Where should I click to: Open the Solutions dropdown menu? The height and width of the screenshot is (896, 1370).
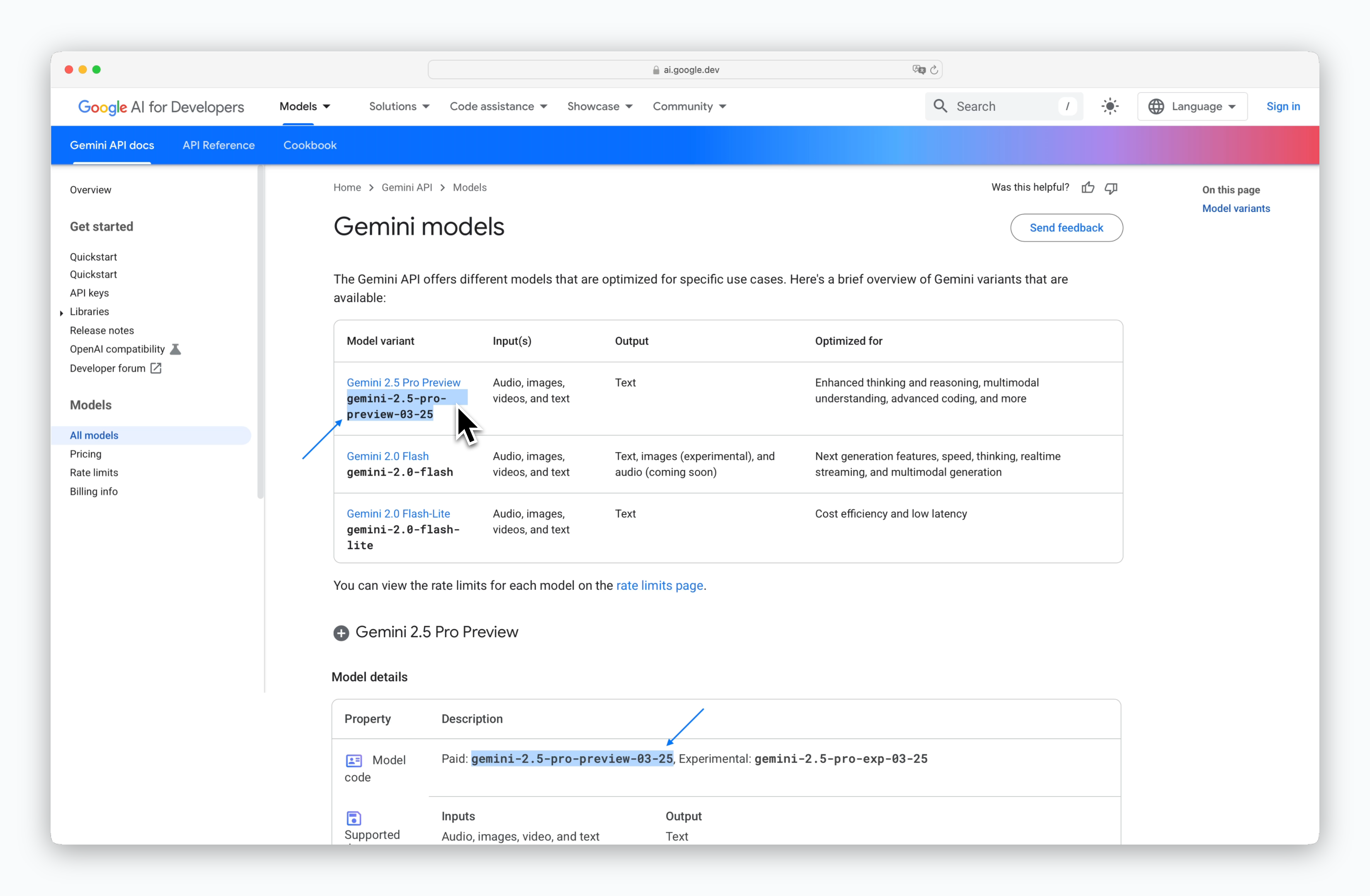[x=400, y=107]
